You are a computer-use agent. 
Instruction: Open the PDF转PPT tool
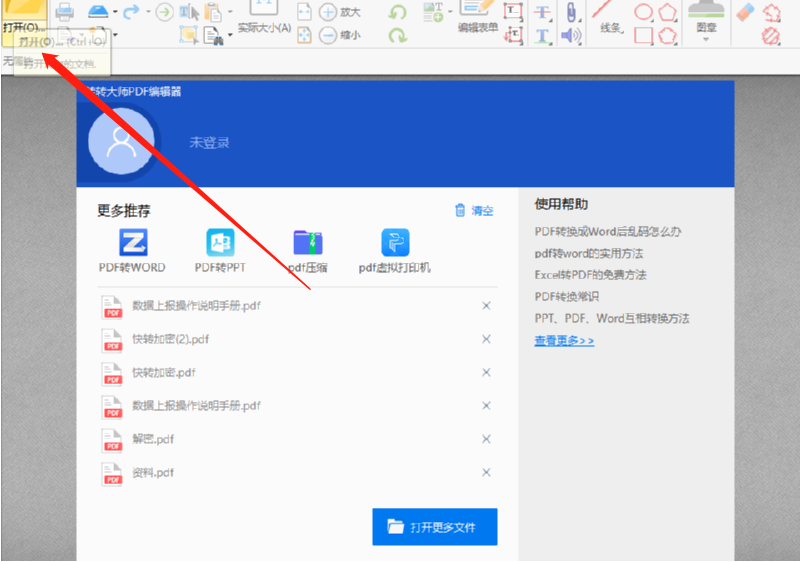[220, 250]
